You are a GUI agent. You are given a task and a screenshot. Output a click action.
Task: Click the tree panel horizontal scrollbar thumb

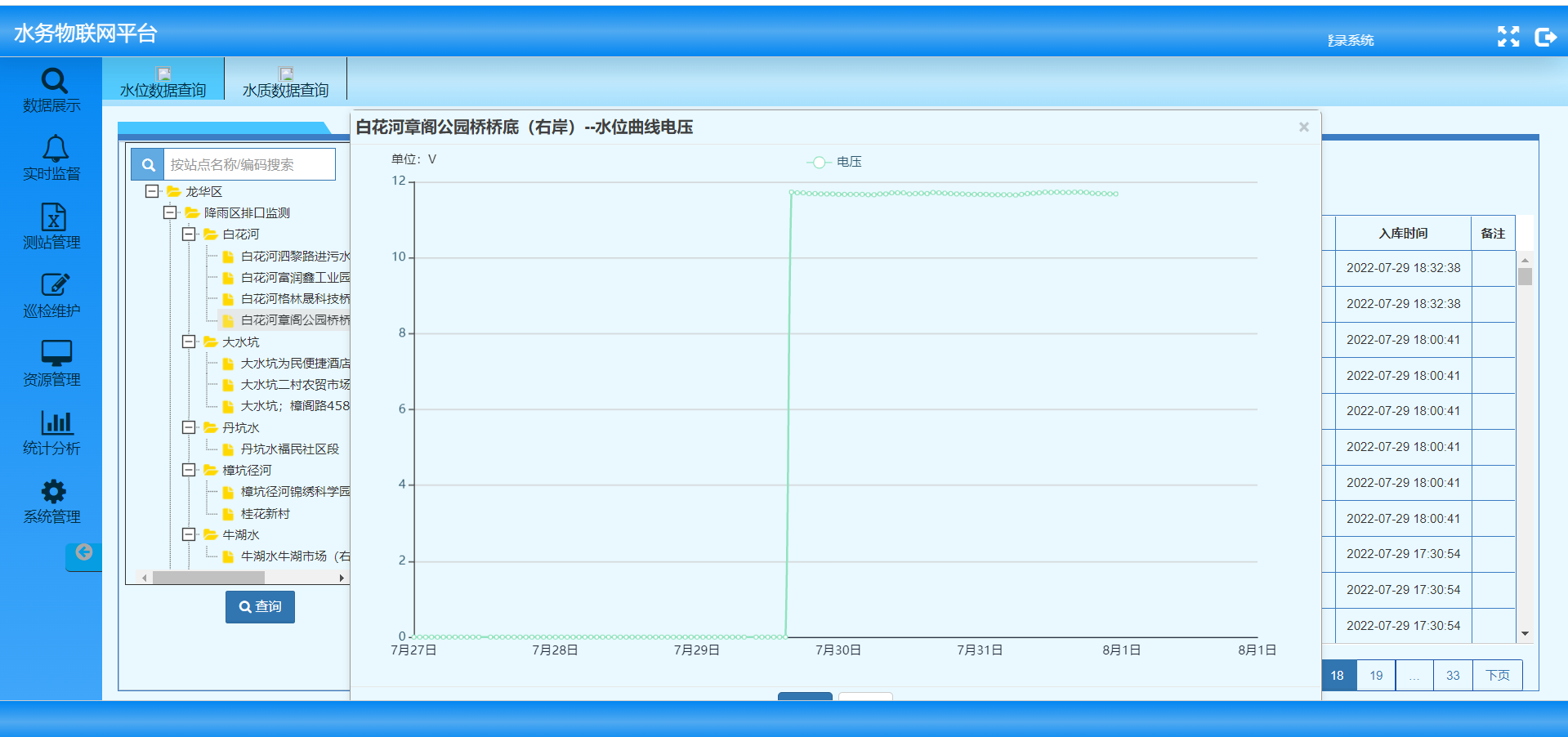coord(208,578)
